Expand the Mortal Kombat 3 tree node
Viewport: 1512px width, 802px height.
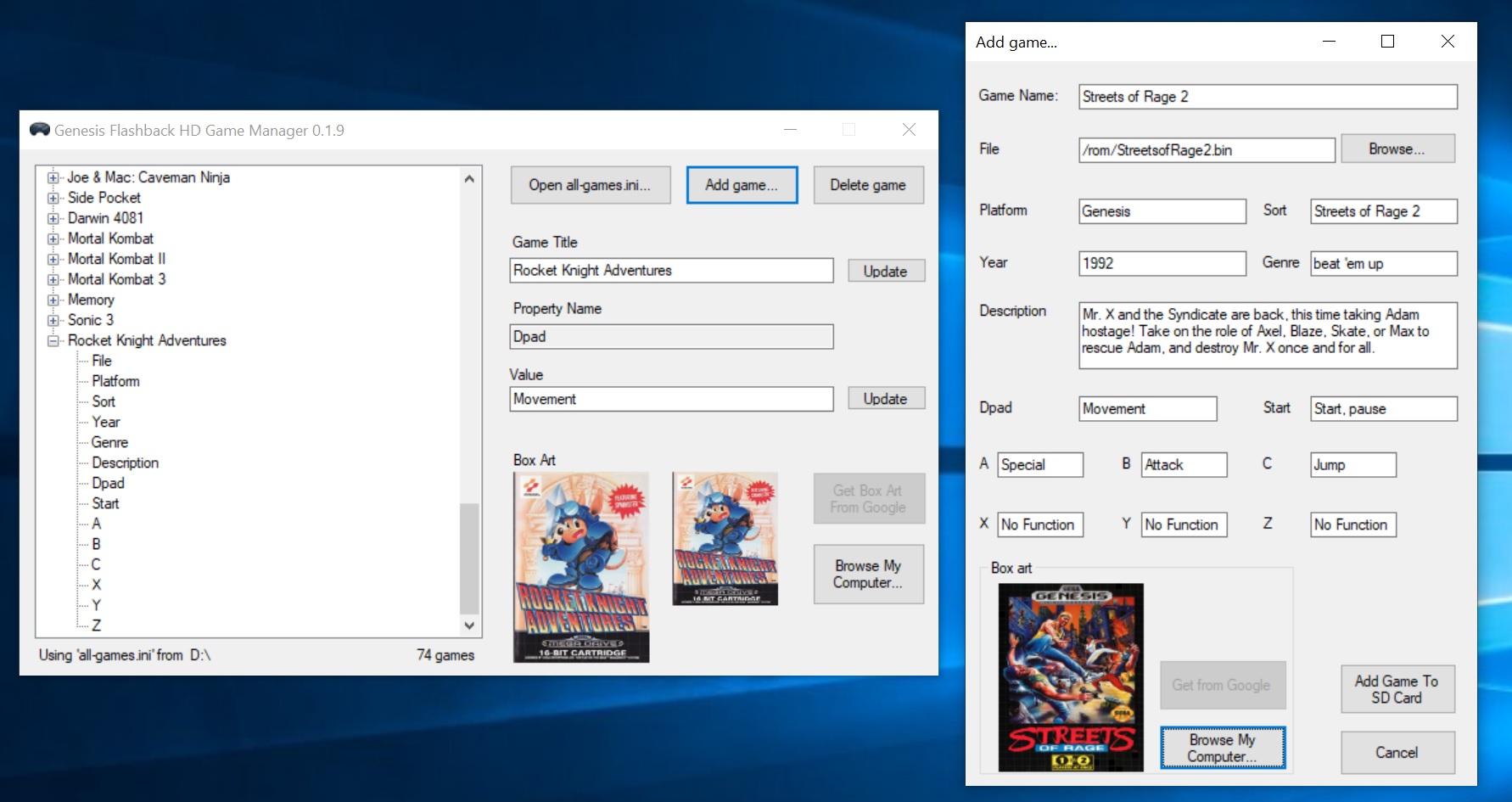[x=53, y=279]
